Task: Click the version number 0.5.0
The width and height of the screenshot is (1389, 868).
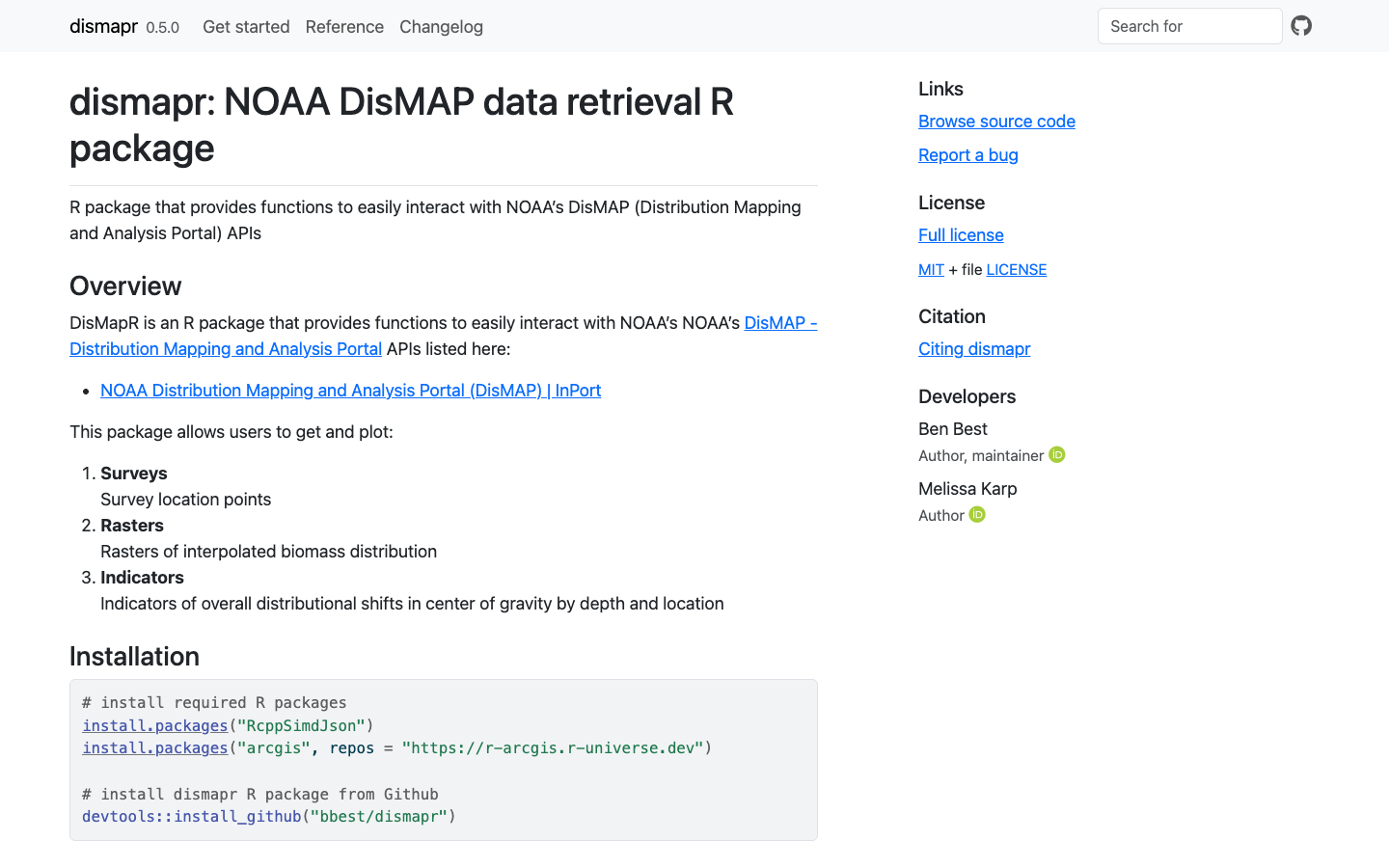Action: (162, 28)
